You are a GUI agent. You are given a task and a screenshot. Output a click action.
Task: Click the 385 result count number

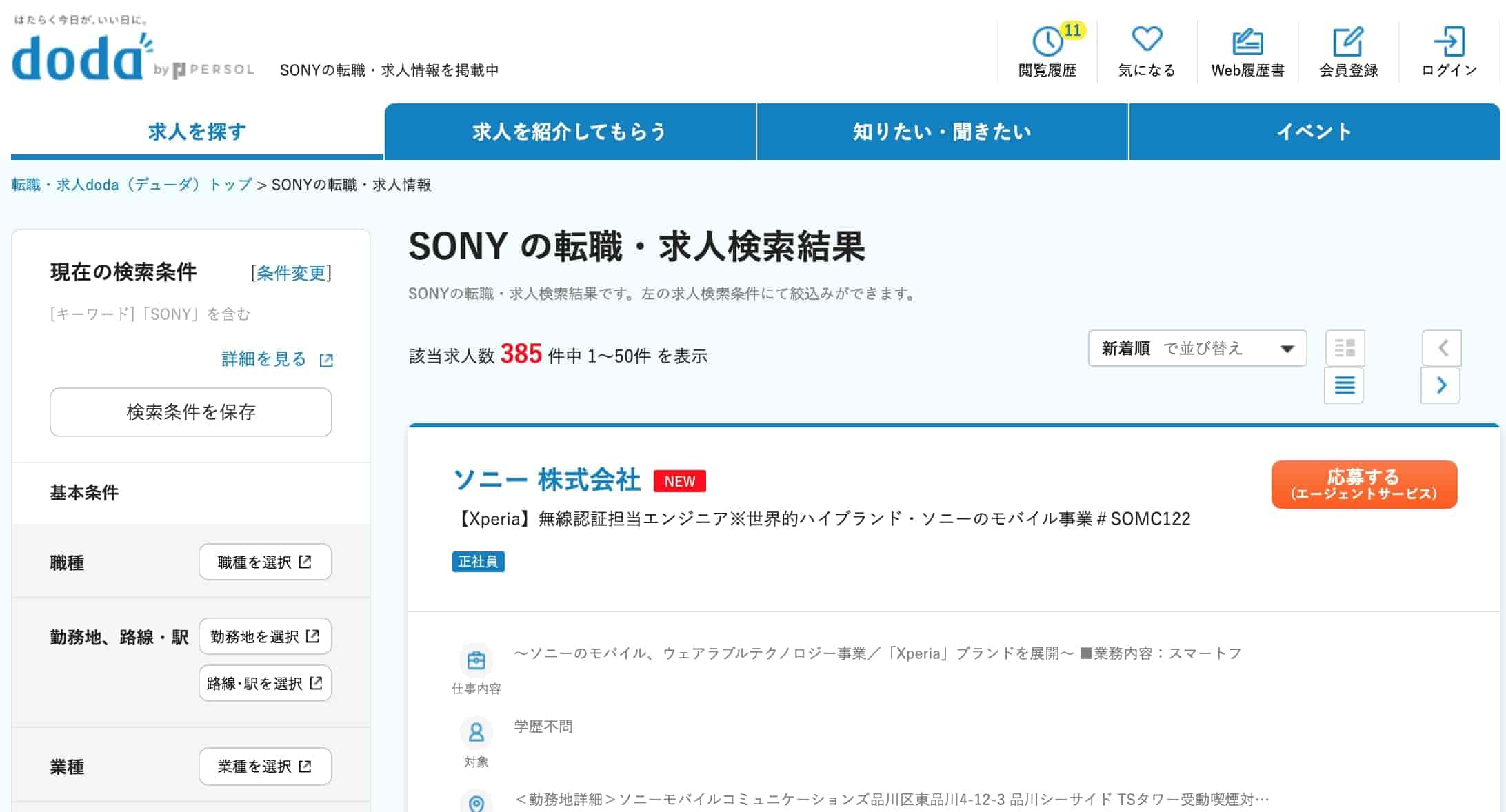pos(521,354)
